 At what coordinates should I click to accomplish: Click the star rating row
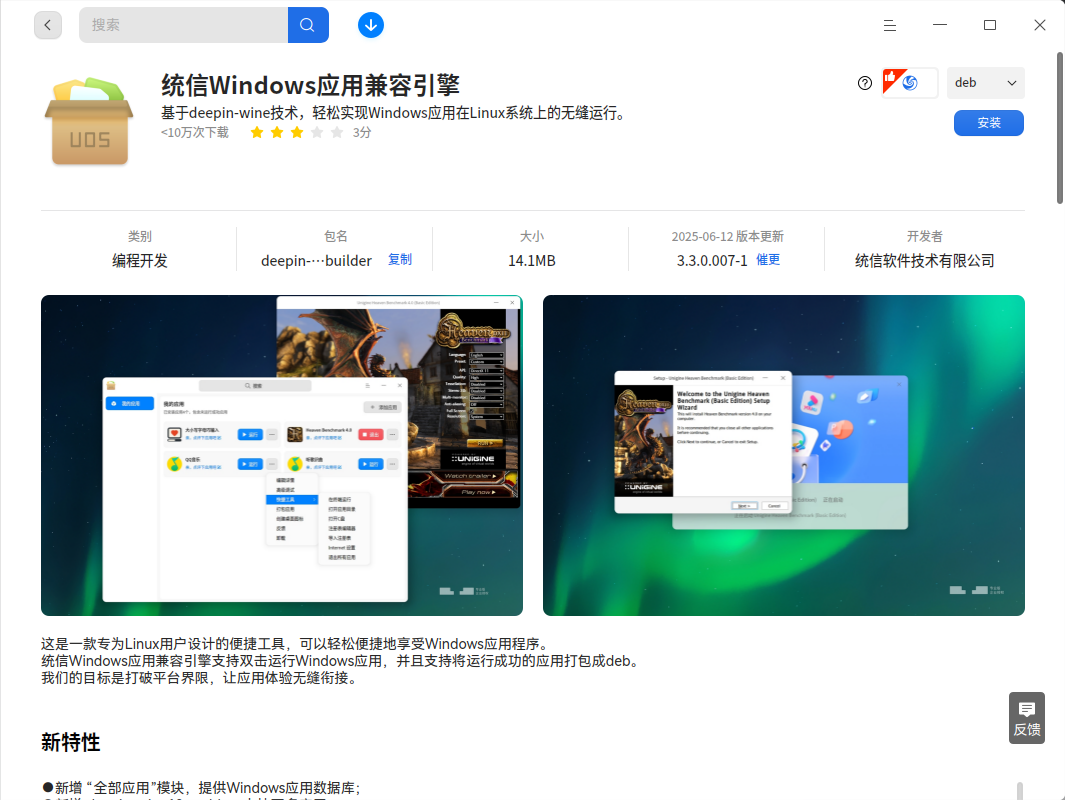[x=297, y=132]
